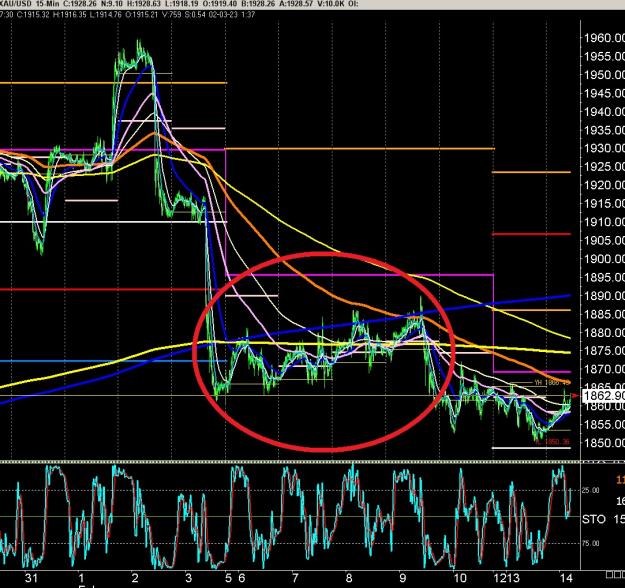This screenshot has height=588, width=625.
Task: Click the date label 3 on the time axis
Action: click(189, 578)
